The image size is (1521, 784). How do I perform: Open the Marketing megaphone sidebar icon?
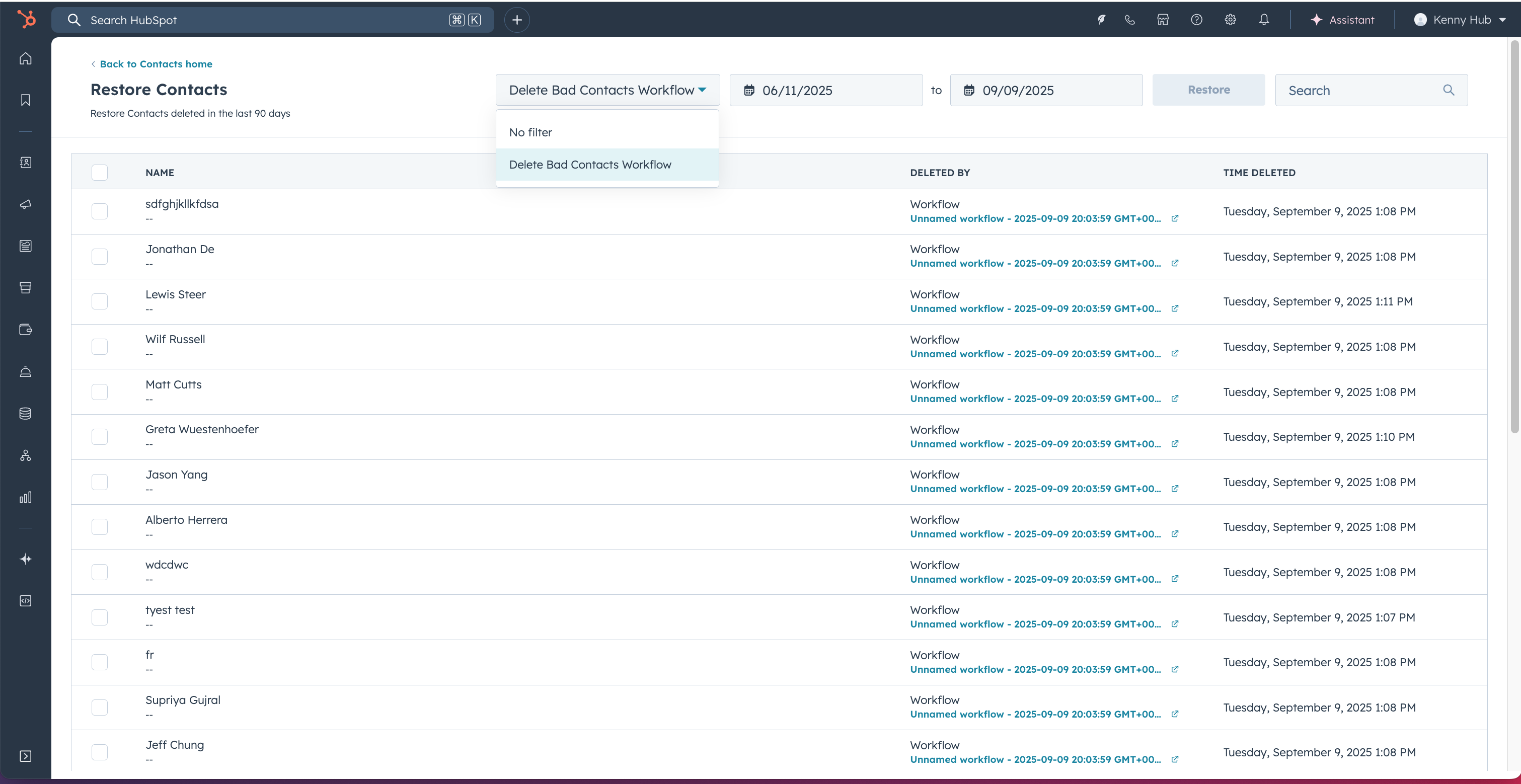click(x=25, y=204)
